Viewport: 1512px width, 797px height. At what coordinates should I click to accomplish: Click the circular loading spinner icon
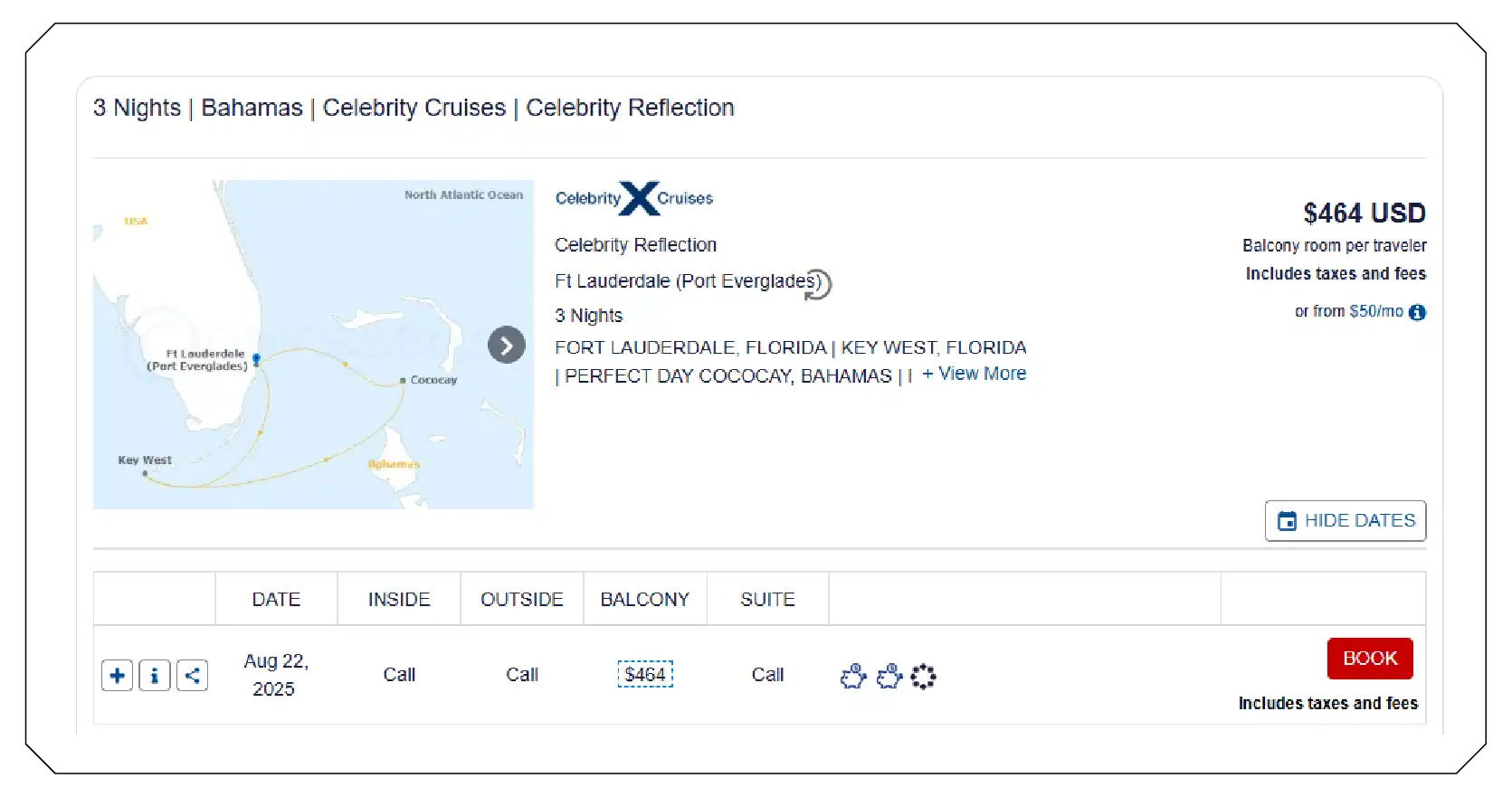pos(923,676)
